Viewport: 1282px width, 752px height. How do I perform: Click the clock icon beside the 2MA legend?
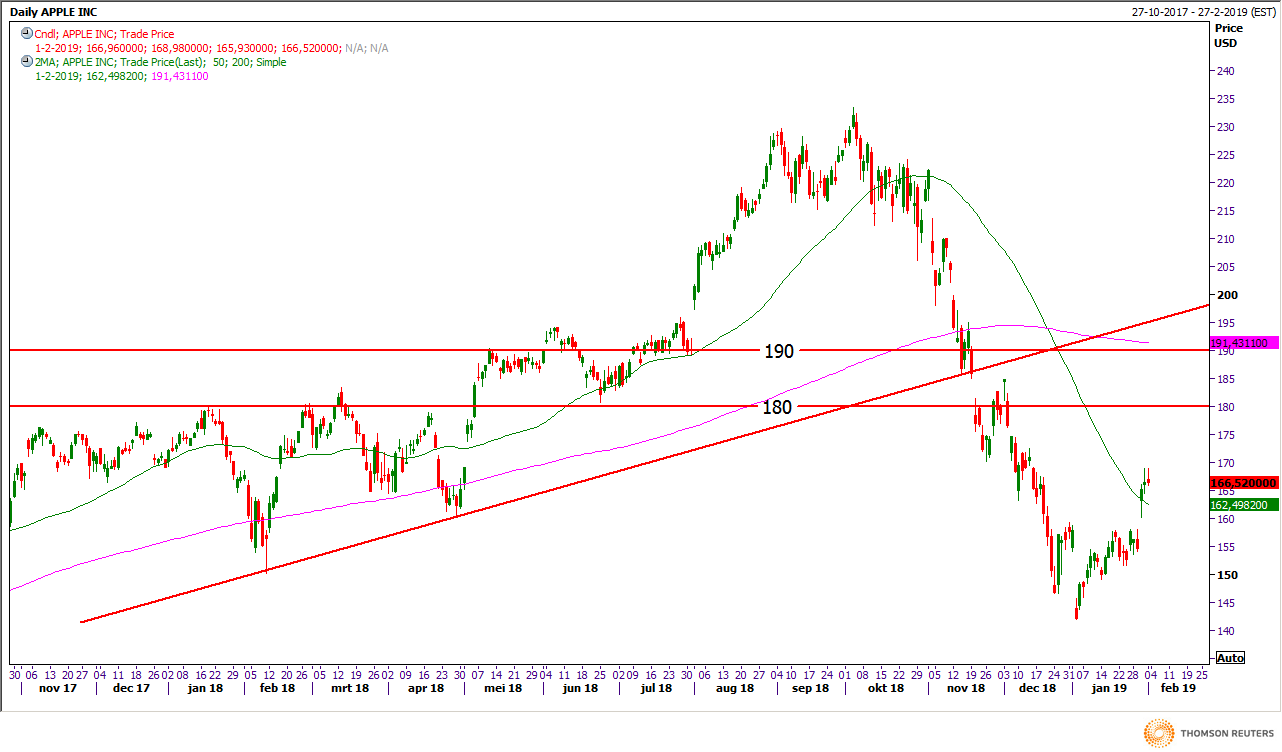point(26,62)
